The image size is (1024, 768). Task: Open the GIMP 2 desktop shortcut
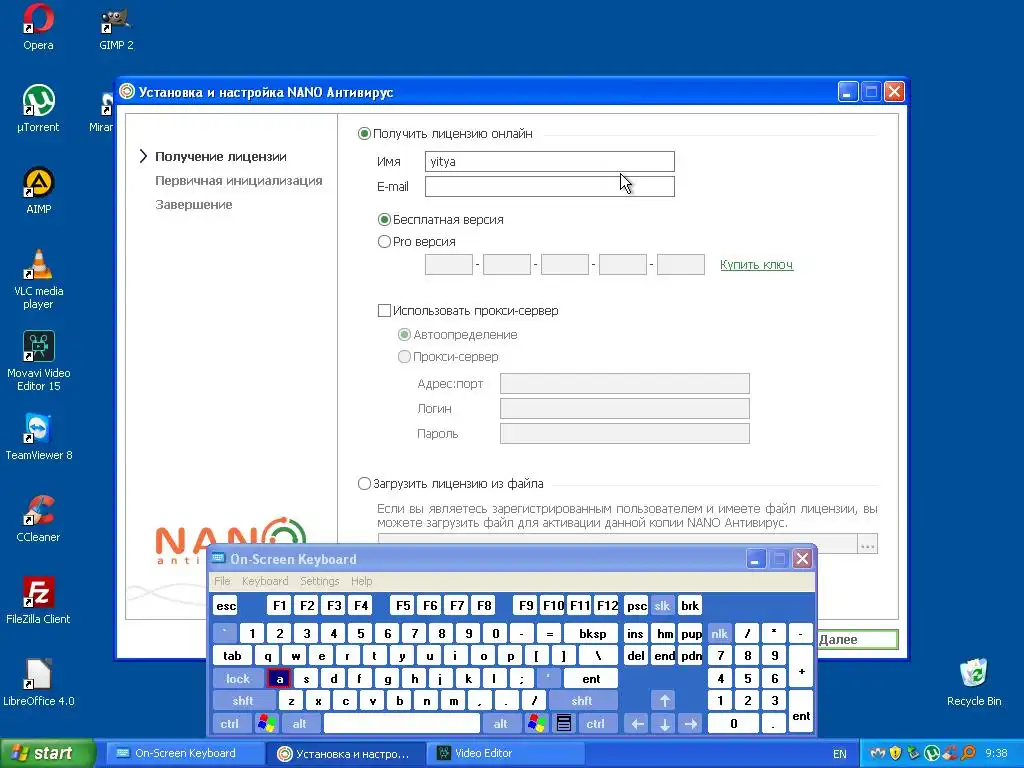pyautogui.click(x=116, y=27)
